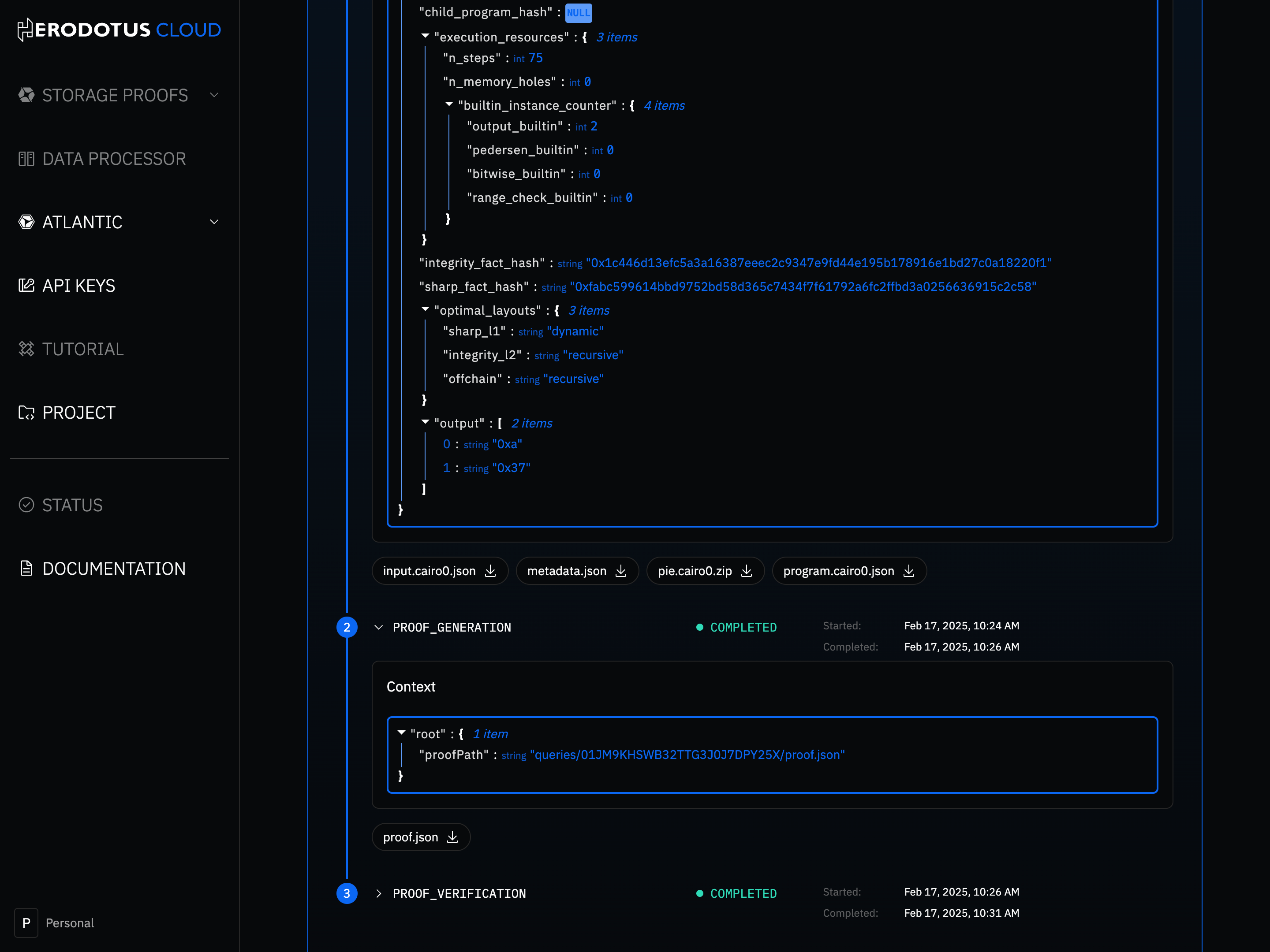Expand the PROOF_VERIFICATION step chevron
This screenshot has height=952, width=1270.
(x=378, y=893)
